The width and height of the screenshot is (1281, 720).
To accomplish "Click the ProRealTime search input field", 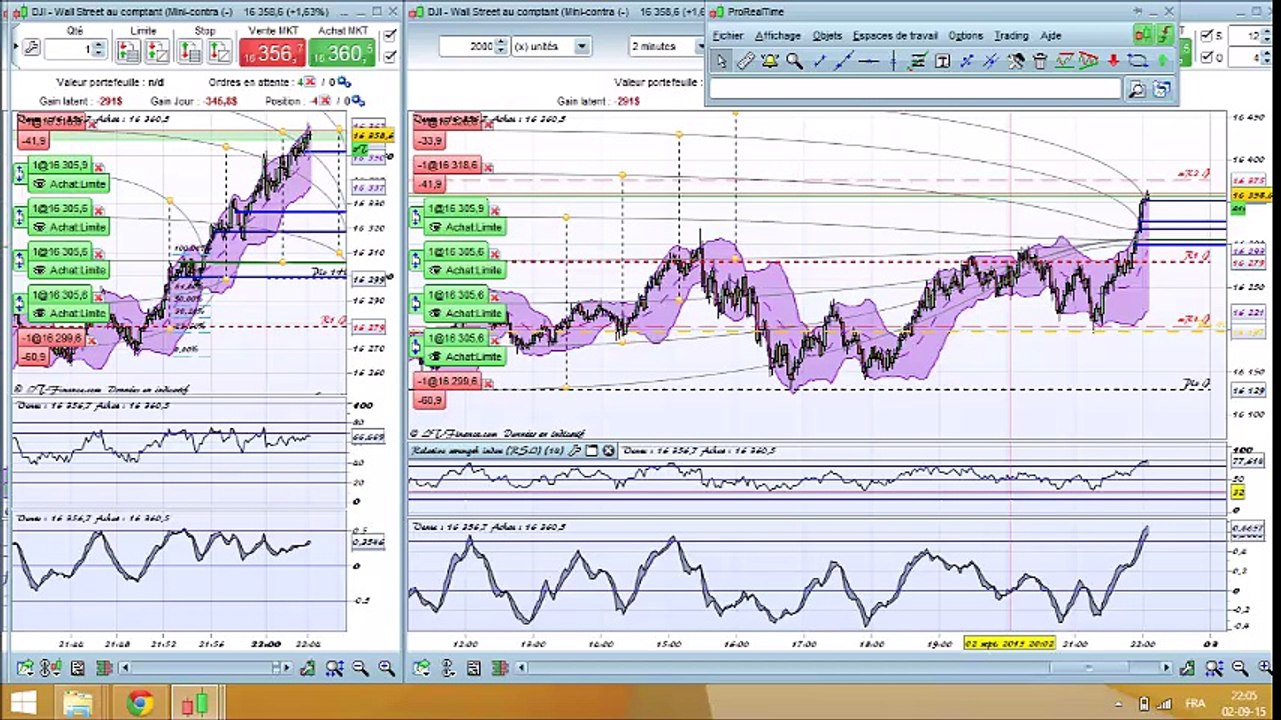I will tap(914, 89).
